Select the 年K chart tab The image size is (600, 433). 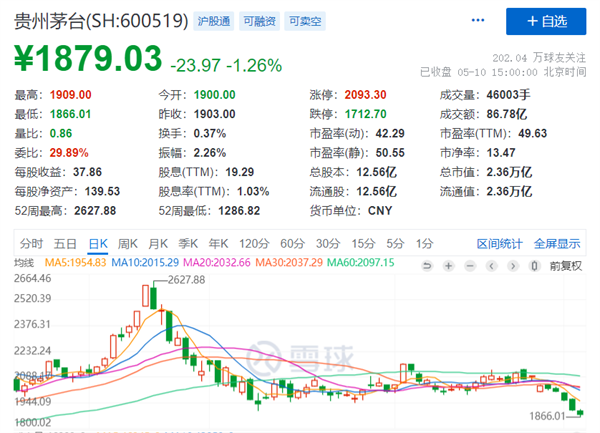[218, 244]
